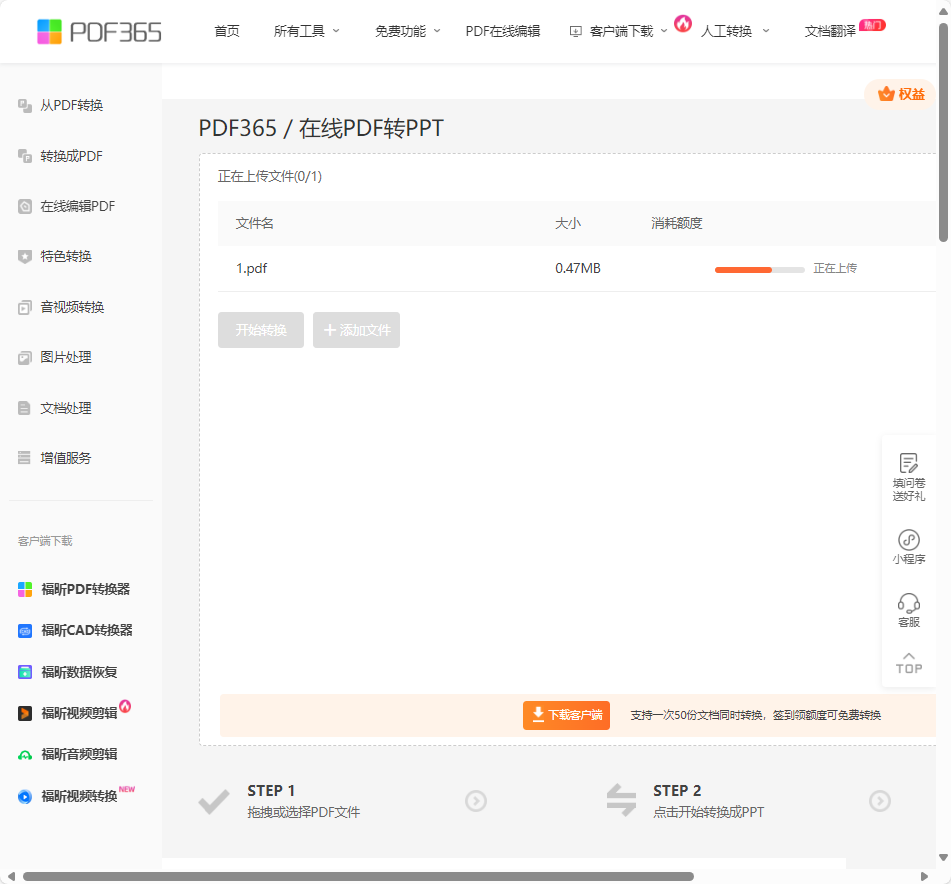Viewport: 951px width, 884px height.
Task: Open the 客服 customer service headset icon
Action: [909, 603]
